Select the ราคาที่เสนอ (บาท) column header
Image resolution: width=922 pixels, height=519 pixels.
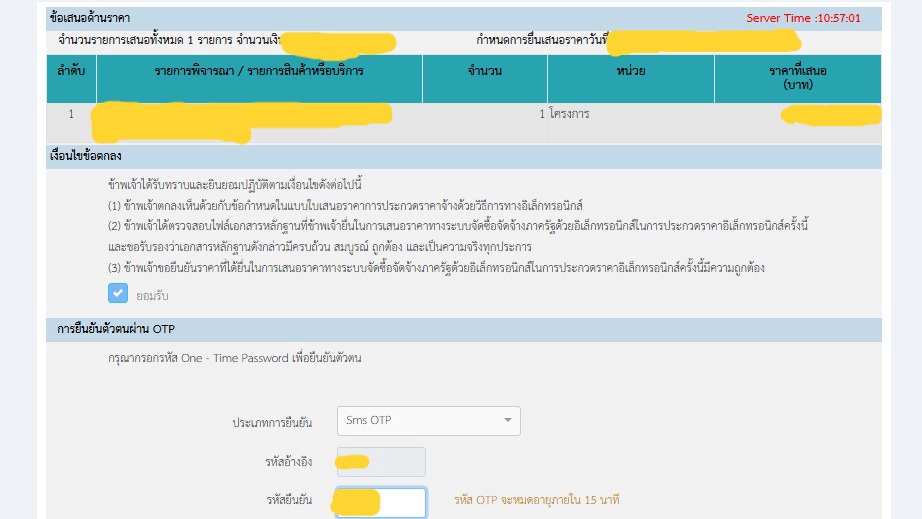pyautogui.click(x=797, y=79)
